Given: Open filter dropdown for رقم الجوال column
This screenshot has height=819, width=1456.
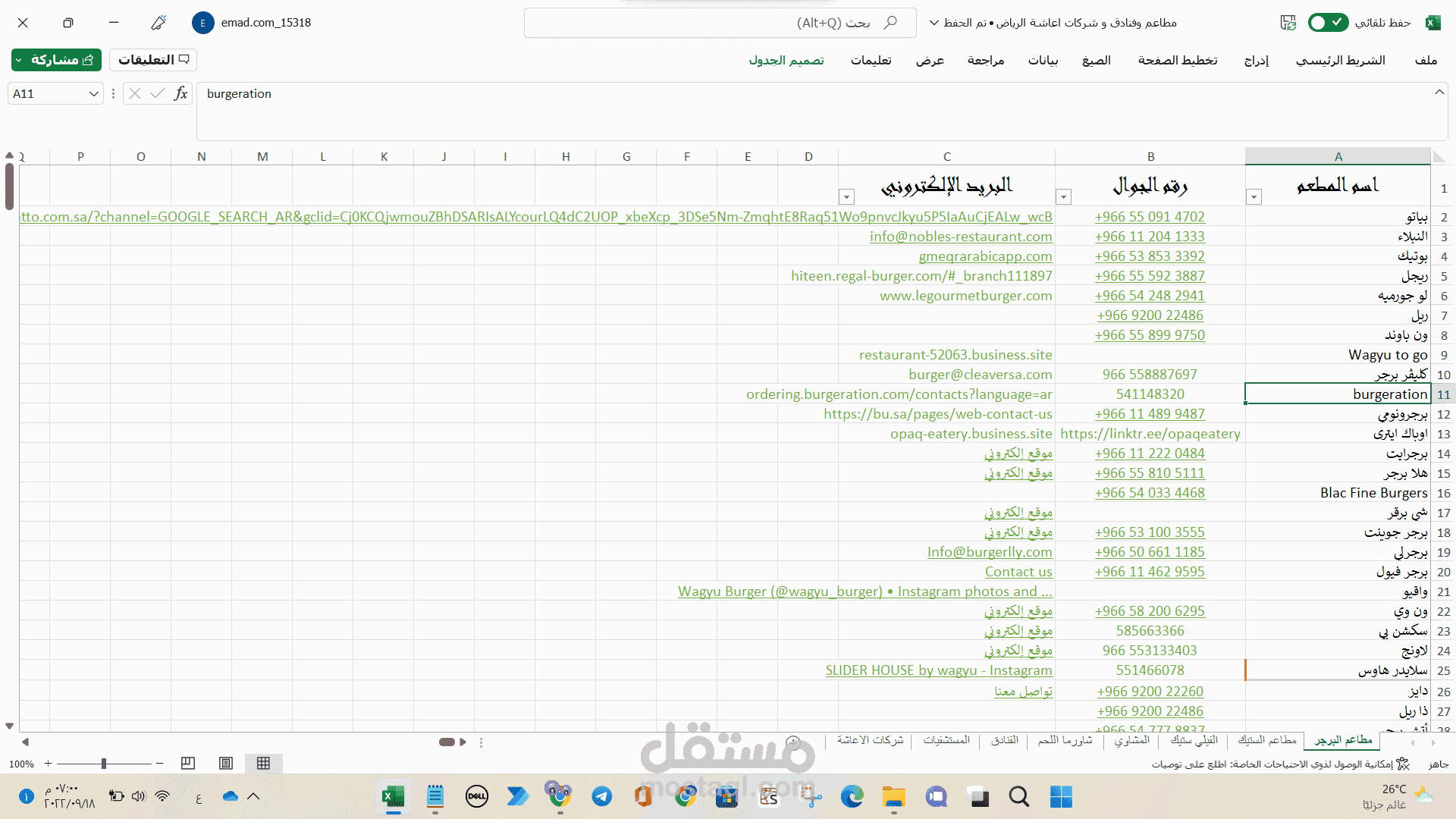Looking at the screenshot, I should pyautogui.click(x=1064, y=197).
